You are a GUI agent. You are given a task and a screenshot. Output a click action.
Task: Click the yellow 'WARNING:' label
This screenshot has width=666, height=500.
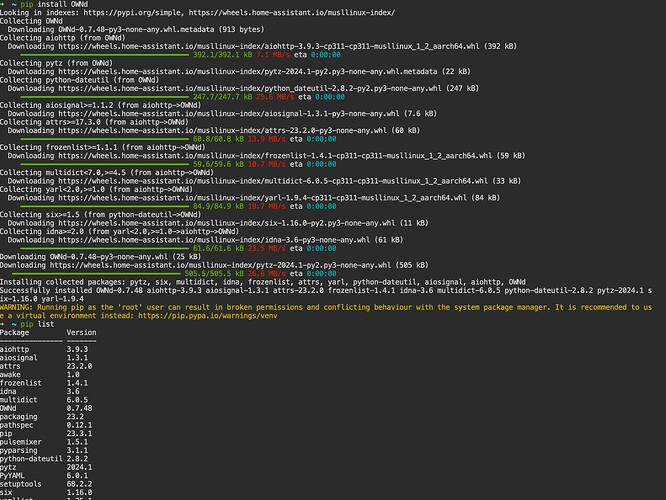coord(16,308)
